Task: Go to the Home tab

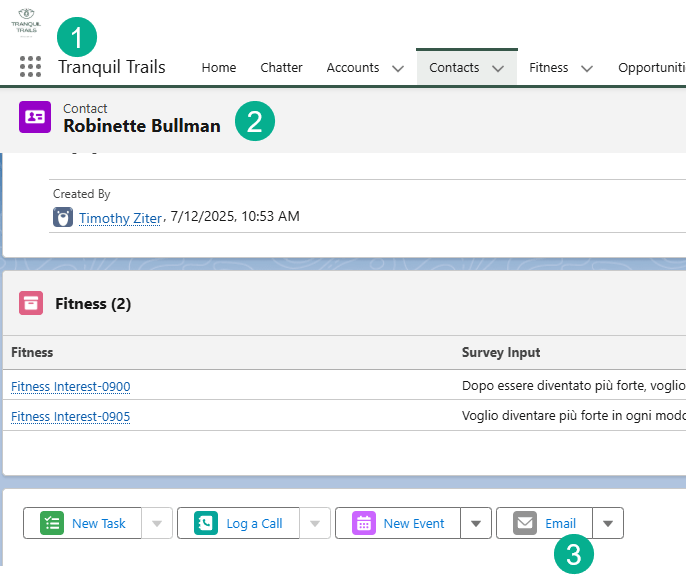Action: click(219, 68)
